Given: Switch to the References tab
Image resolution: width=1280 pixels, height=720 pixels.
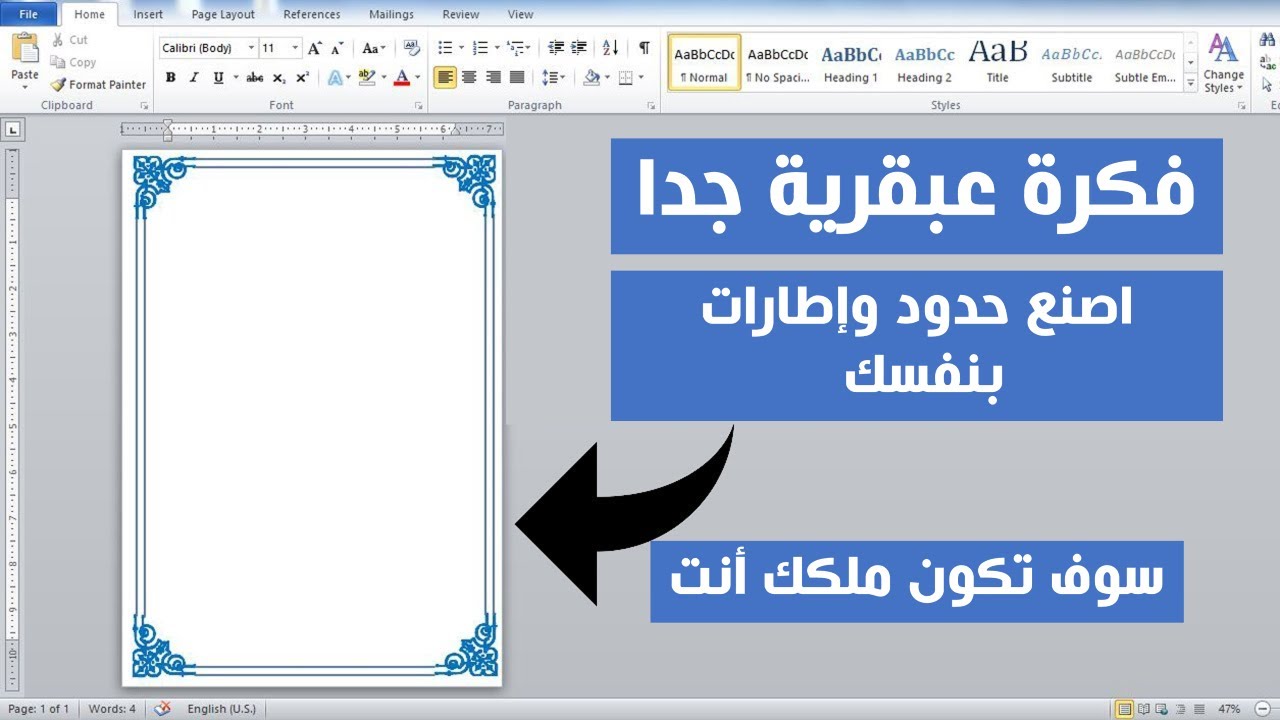Looking at the screenshot, I should [311, 15].
